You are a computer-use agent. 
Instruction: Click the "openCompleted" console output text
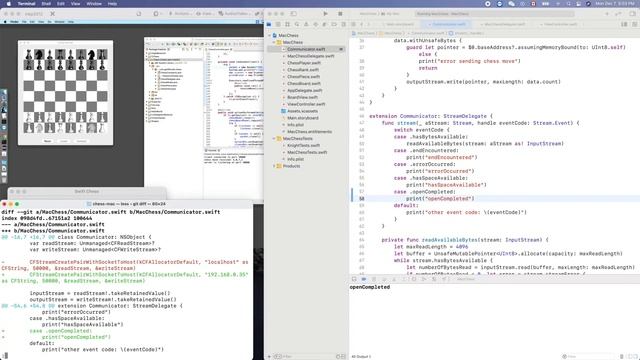click(x=370, y=287)
